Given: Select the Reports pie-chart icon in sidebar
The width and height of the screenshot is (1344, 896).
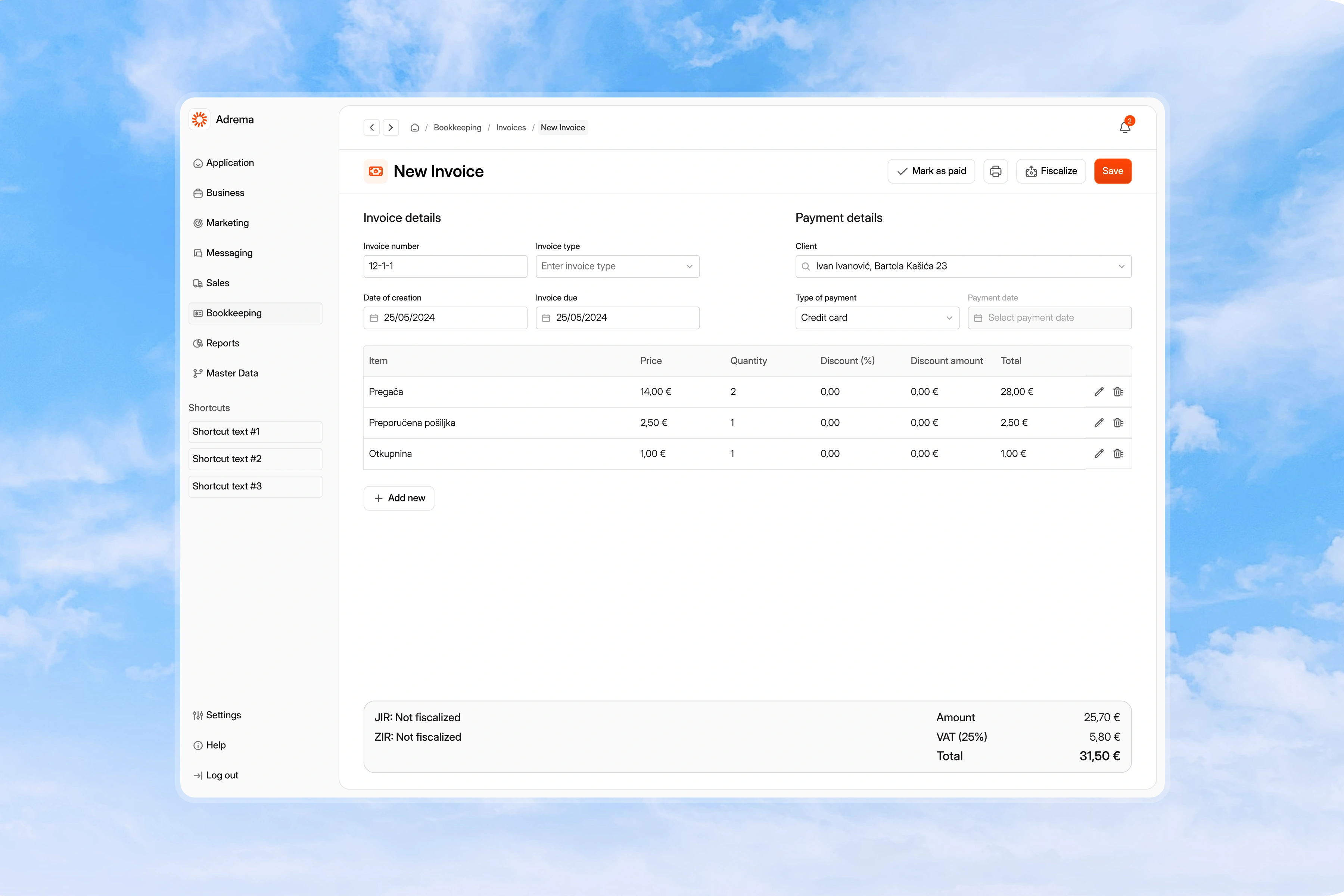Looking at the screenshot, I should click(198, 343).
